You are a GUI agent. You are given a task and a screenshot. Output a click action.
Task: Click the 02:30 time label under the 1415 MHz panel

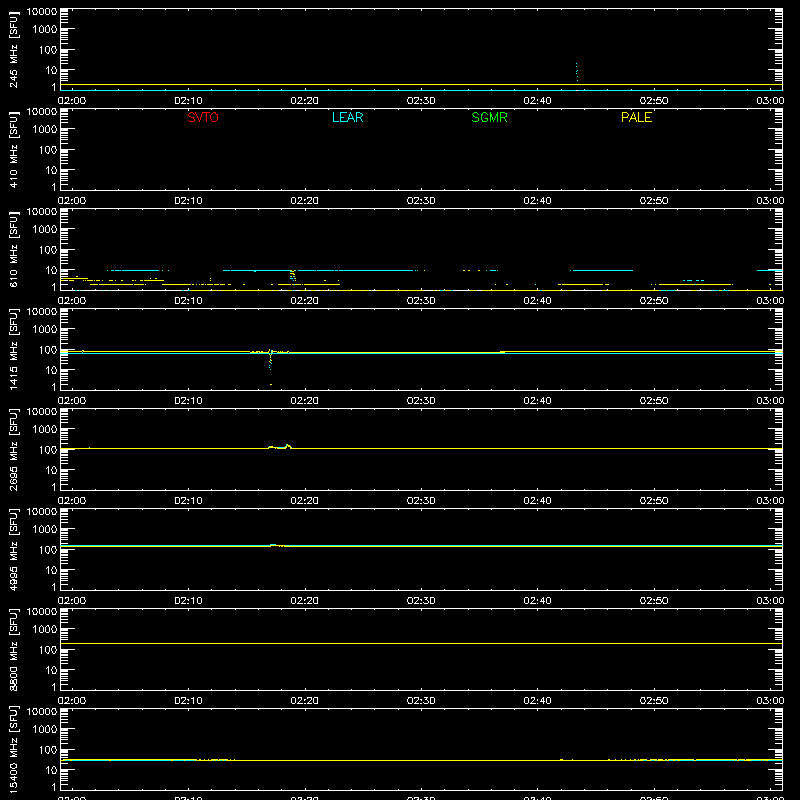click(x=421, y=401)
